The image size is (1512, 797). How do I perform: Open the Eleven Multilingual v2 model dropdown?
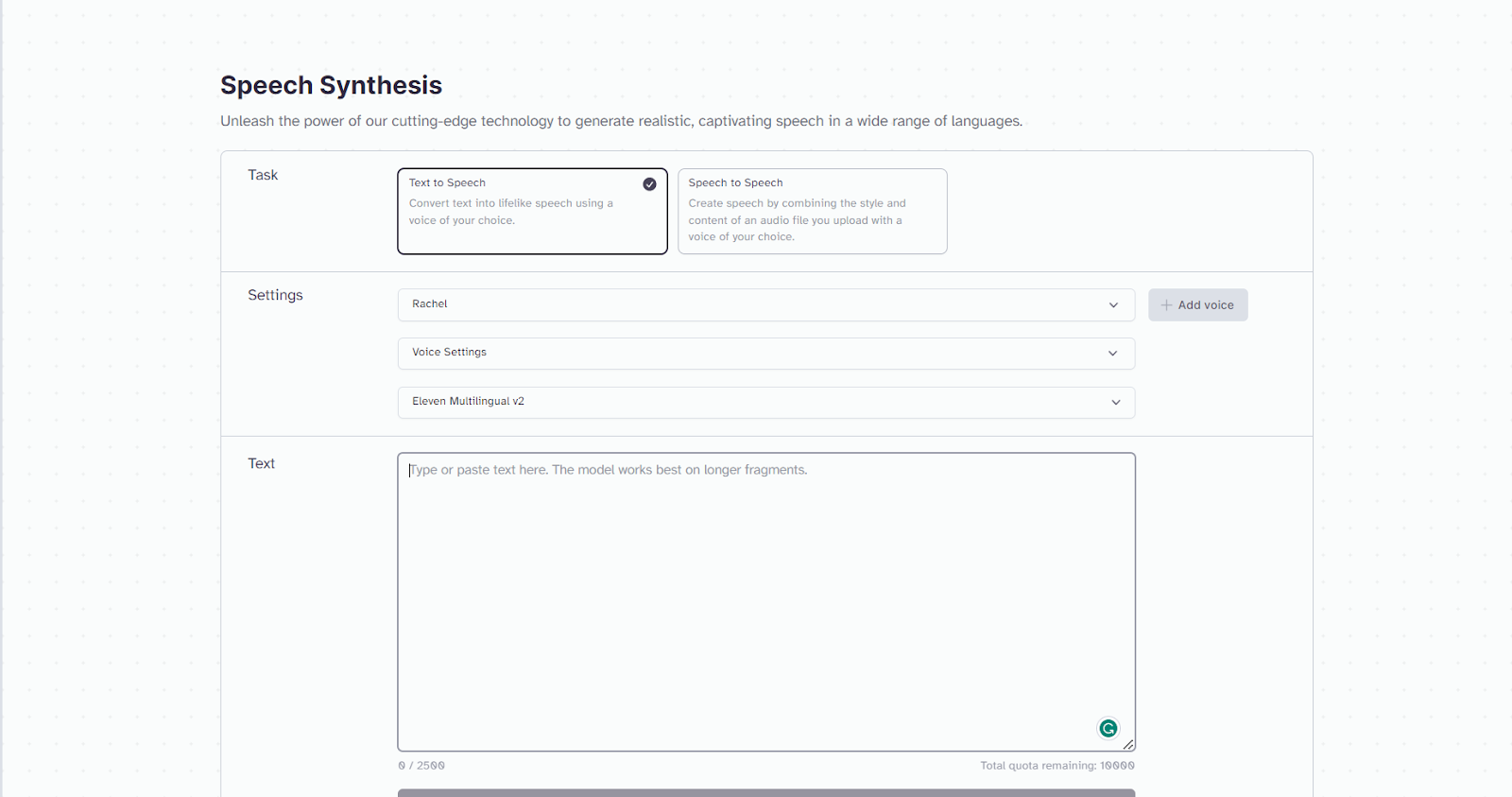765,402
